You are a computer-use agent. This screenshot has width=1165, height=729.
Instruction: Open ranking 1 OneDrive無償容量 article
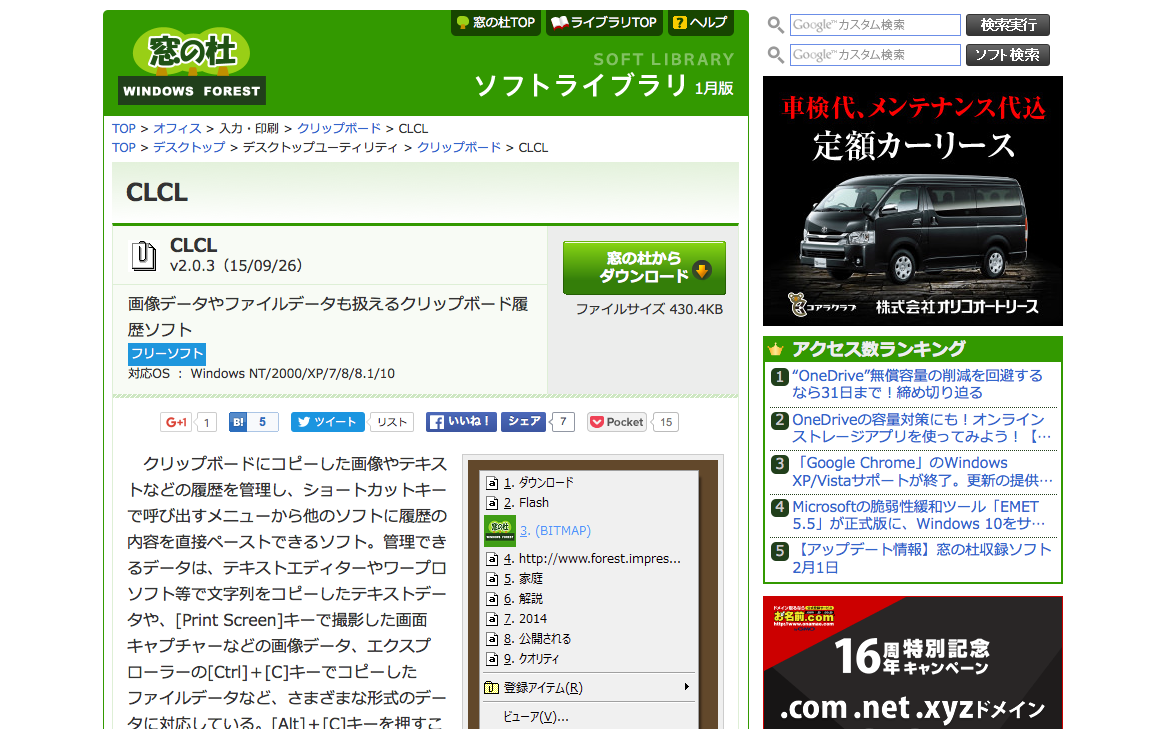917,384
